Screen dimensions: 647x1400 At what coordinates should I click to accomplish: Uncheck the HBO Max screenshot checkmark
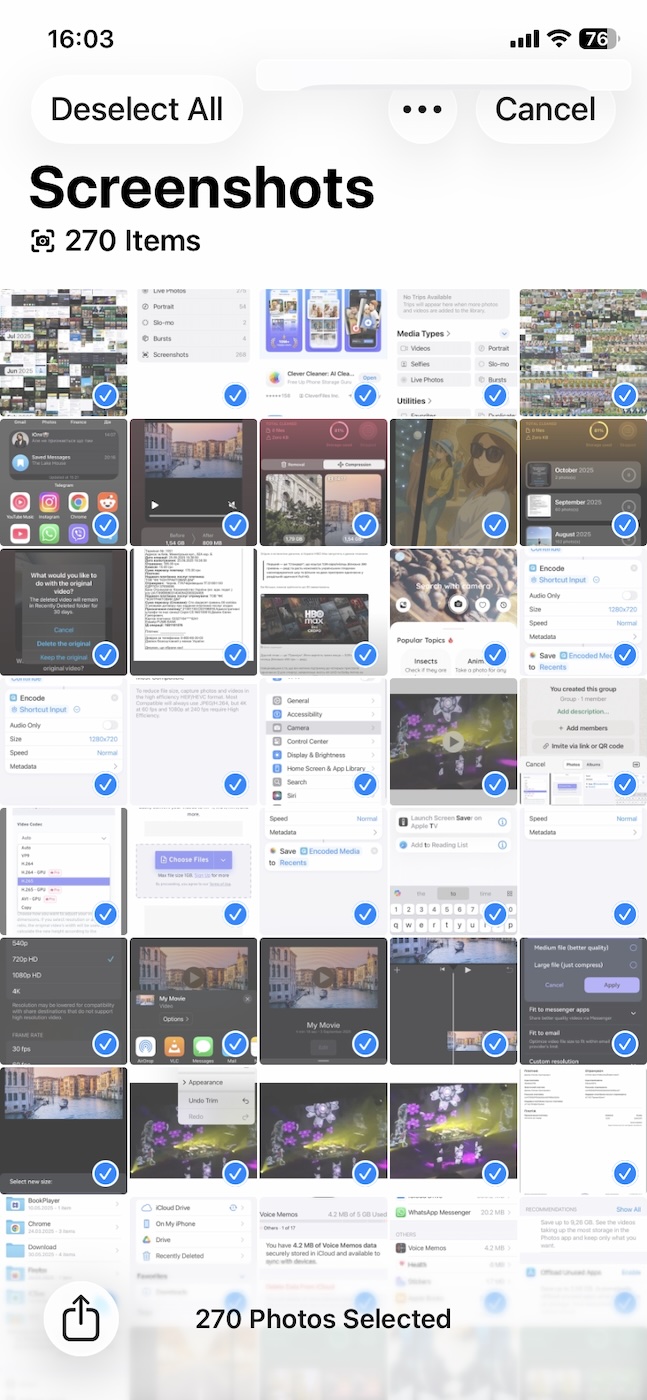[365, 655]
